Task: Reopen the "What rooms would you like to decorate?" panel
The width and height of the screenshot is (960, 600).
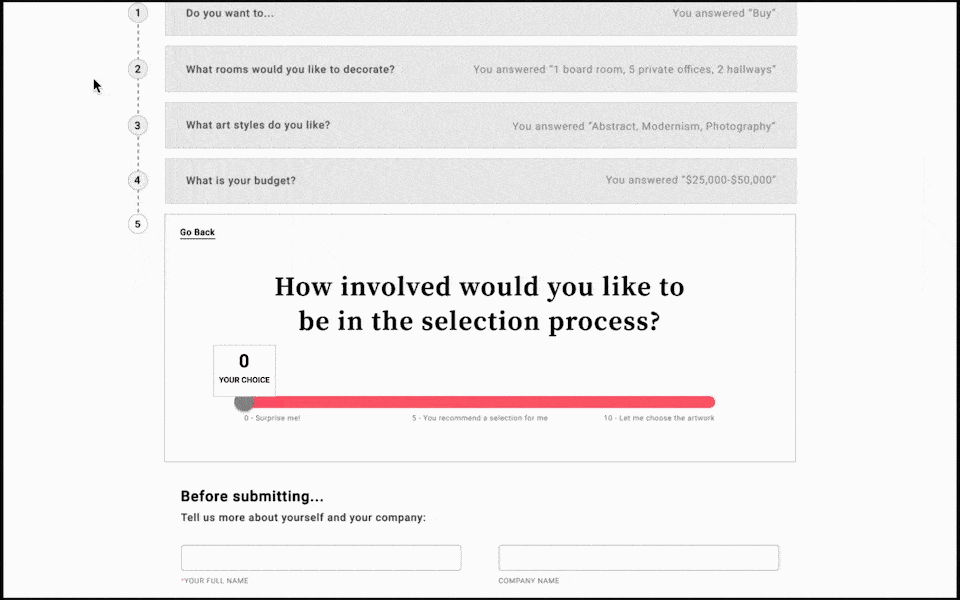Action: point(480,69)
